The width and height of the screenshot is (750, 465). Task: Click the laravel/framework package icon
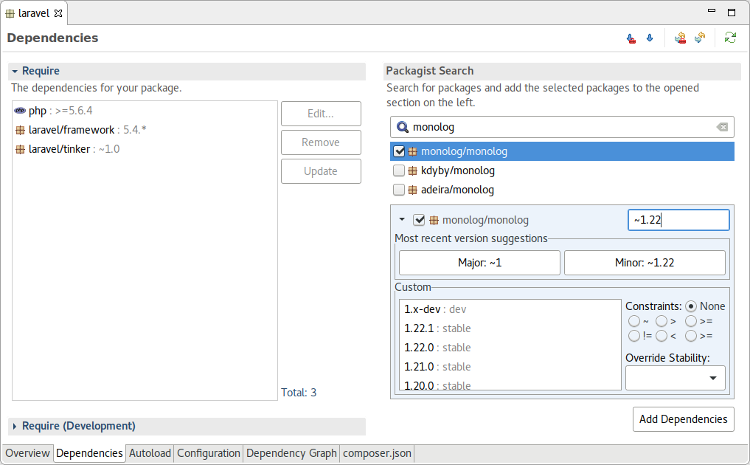point(20,130)
